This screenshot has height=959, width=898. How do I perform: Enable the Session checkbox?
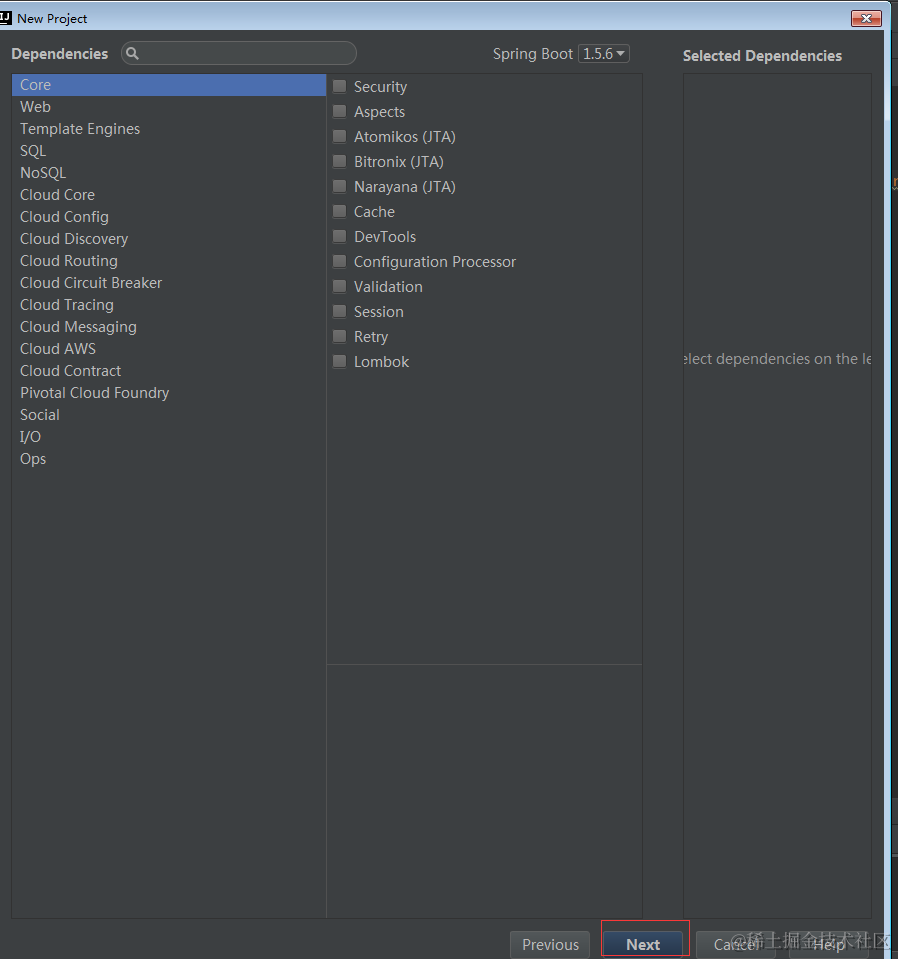[x=340, y=312]
